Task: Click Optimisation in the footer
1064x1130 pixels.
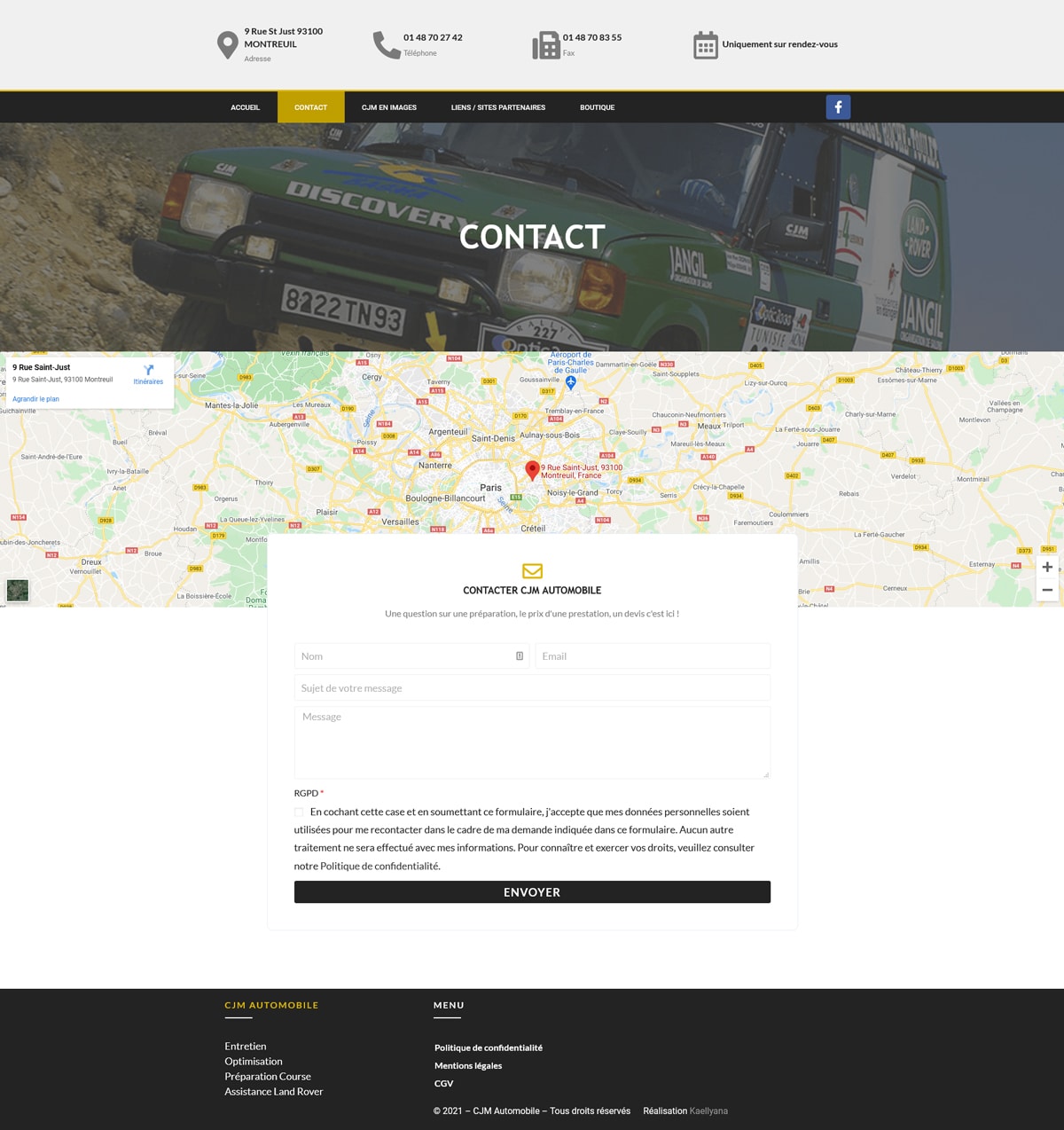Action: (254, 1062)
